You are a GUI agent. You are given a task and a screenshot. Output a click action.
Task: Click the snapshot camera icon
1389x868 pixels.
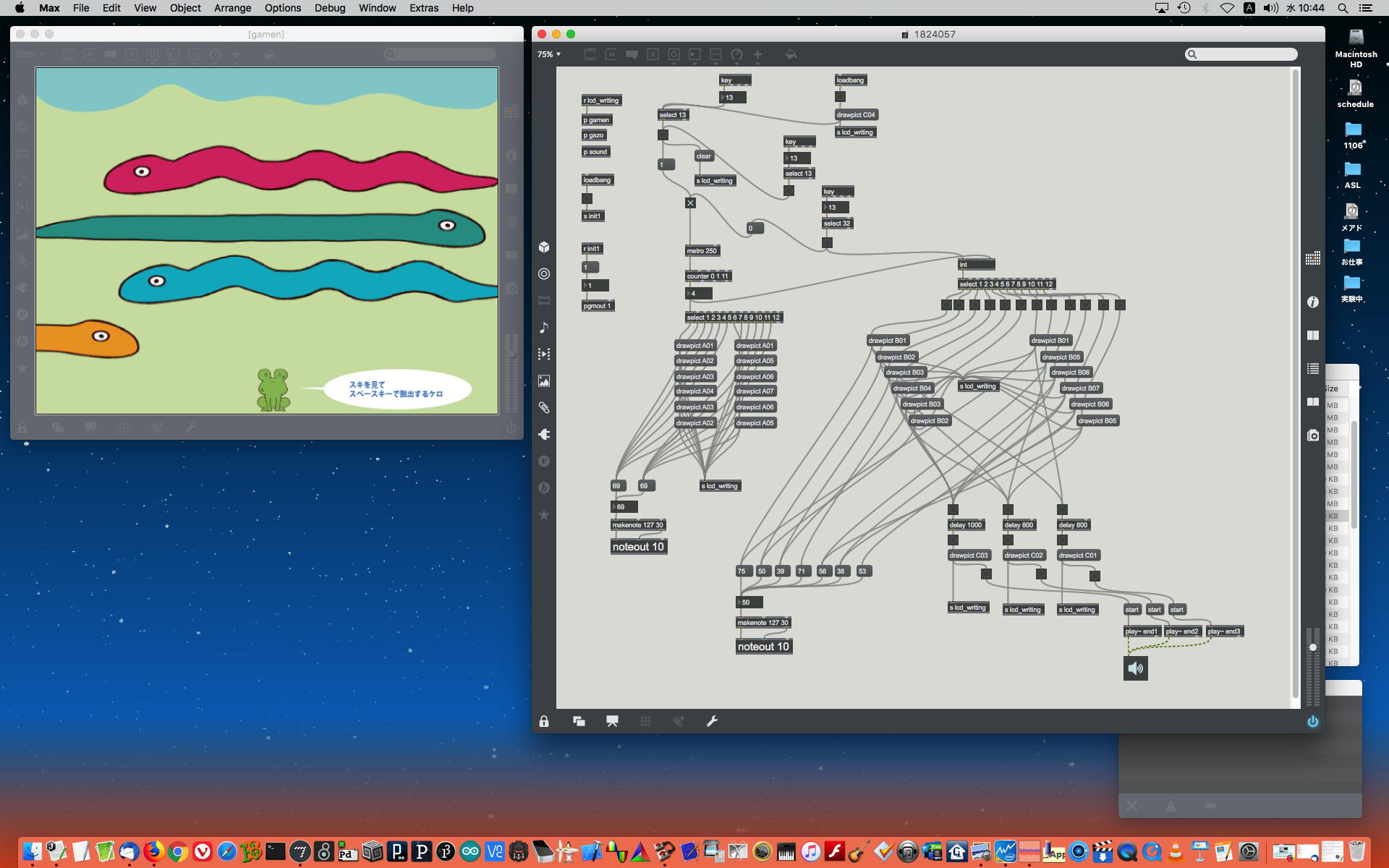tap(1313, 435)
